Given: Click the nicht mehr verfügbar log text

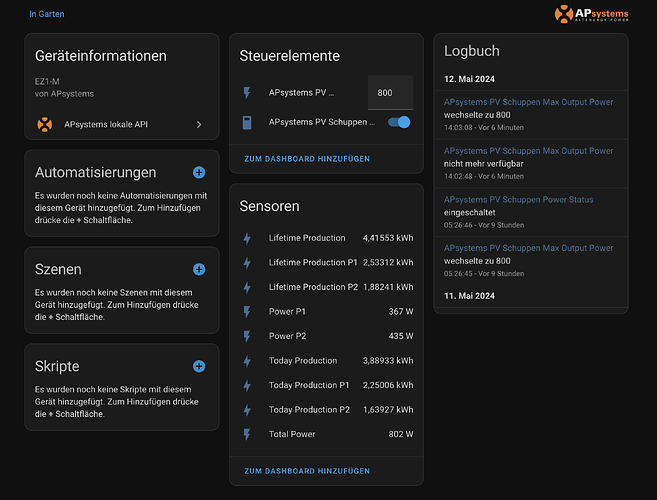Looking at the screenshot, I should [x=484, y=163].
